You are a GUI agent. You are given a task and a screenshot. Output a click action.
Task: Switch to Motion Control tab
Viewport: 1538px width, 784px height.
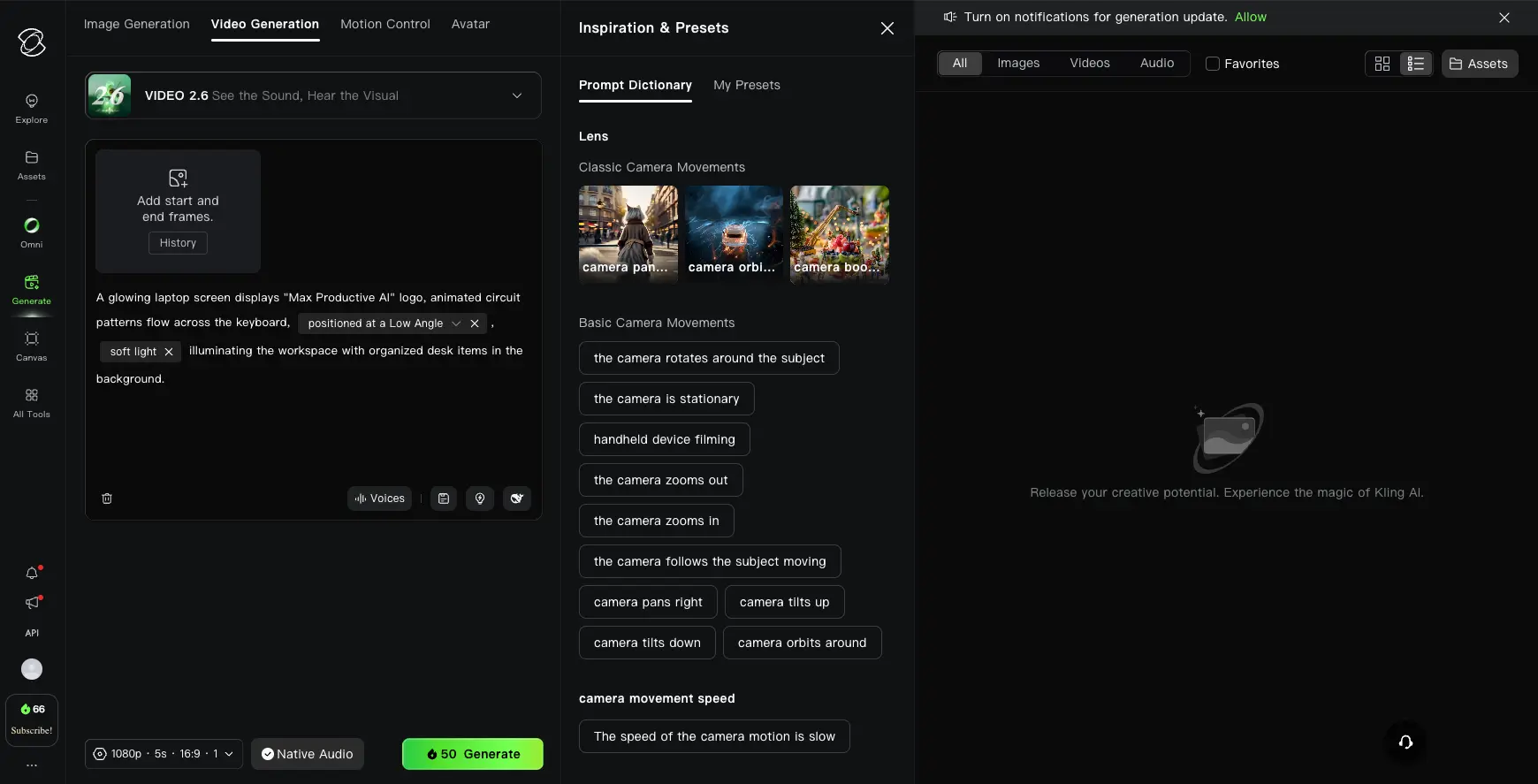pyautogui.click(x=385, y=24)
